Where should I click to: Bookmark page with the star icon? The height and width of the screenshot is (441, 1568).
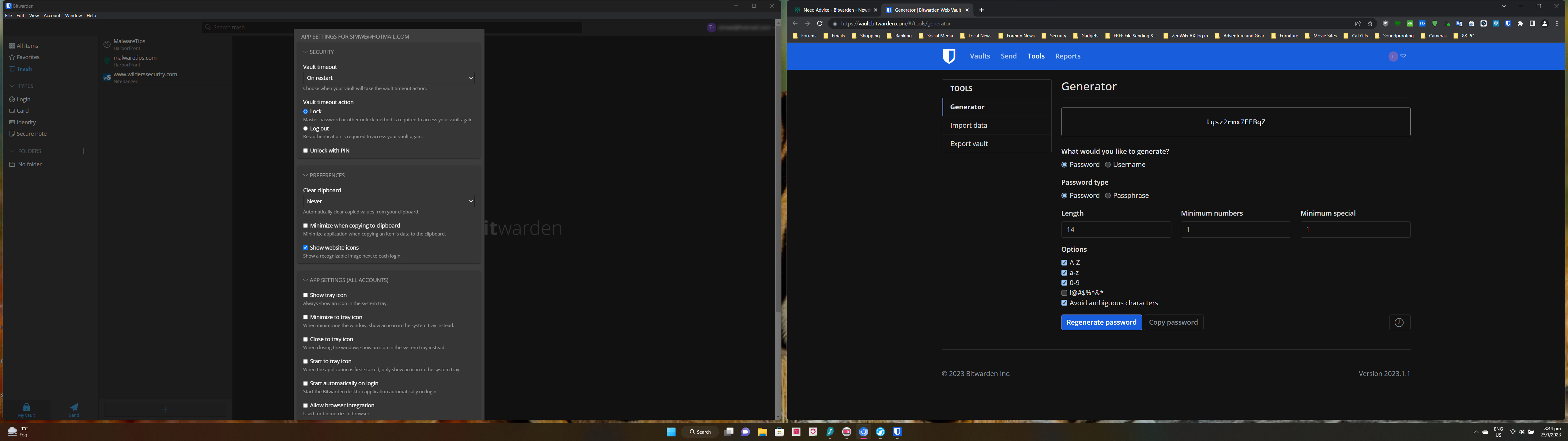click(x=1370, y=24)
